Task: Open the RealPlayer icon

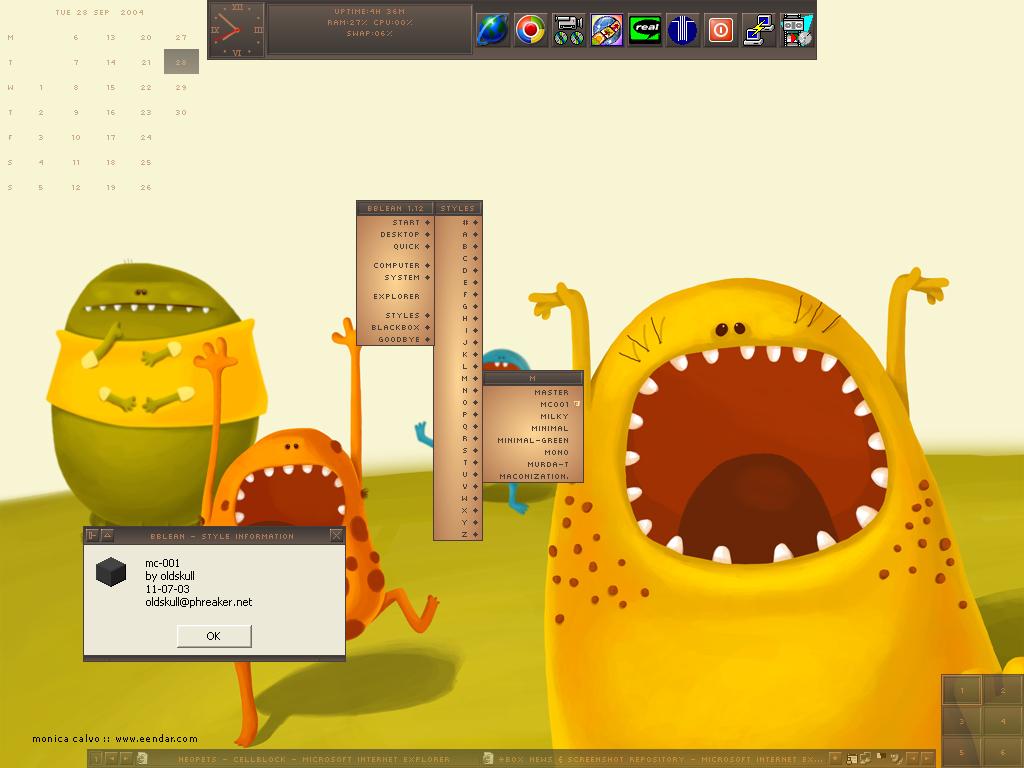Action: pos(645,30)
